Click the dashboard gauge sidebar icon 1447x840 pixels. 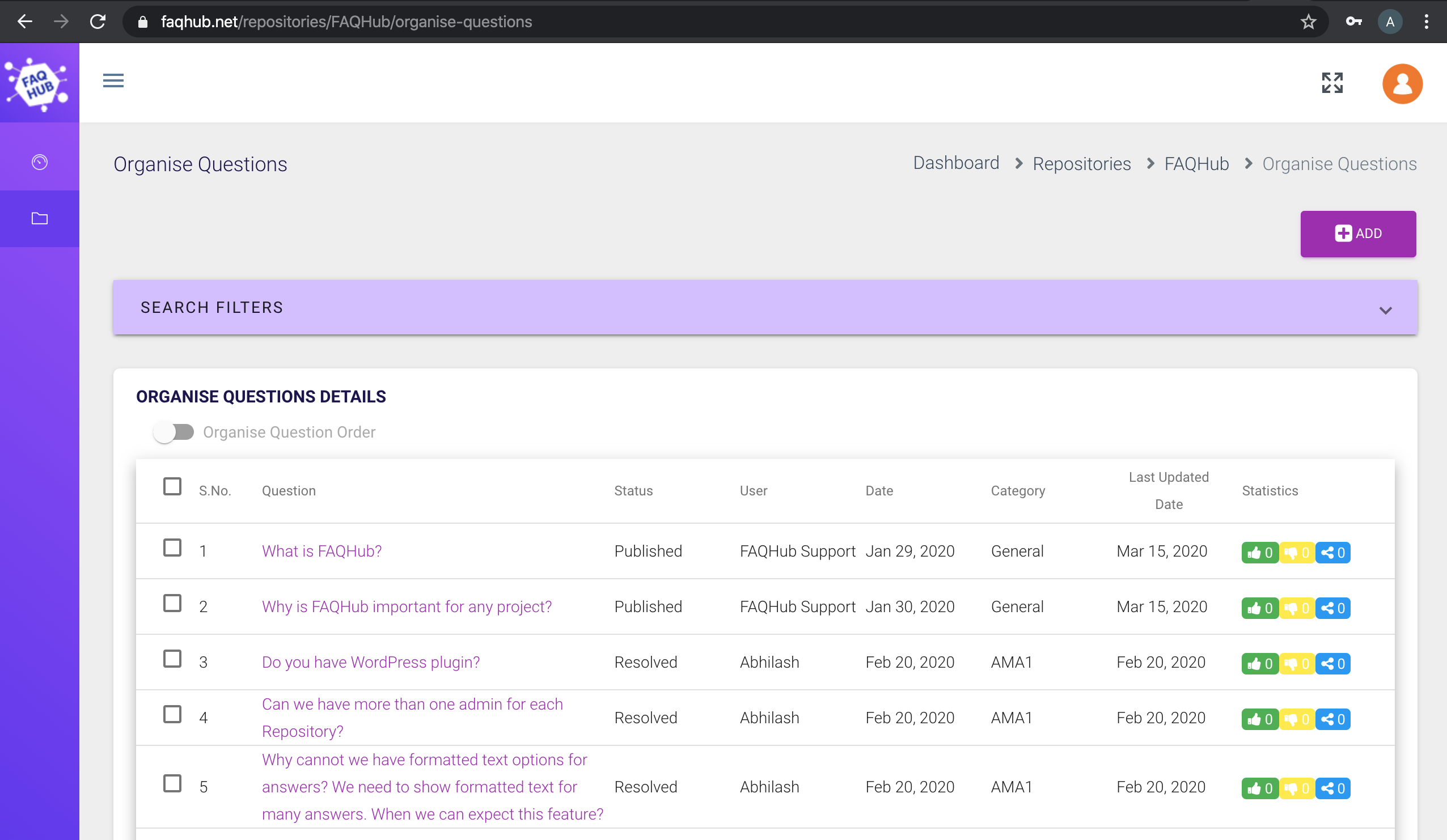[39, 163]
